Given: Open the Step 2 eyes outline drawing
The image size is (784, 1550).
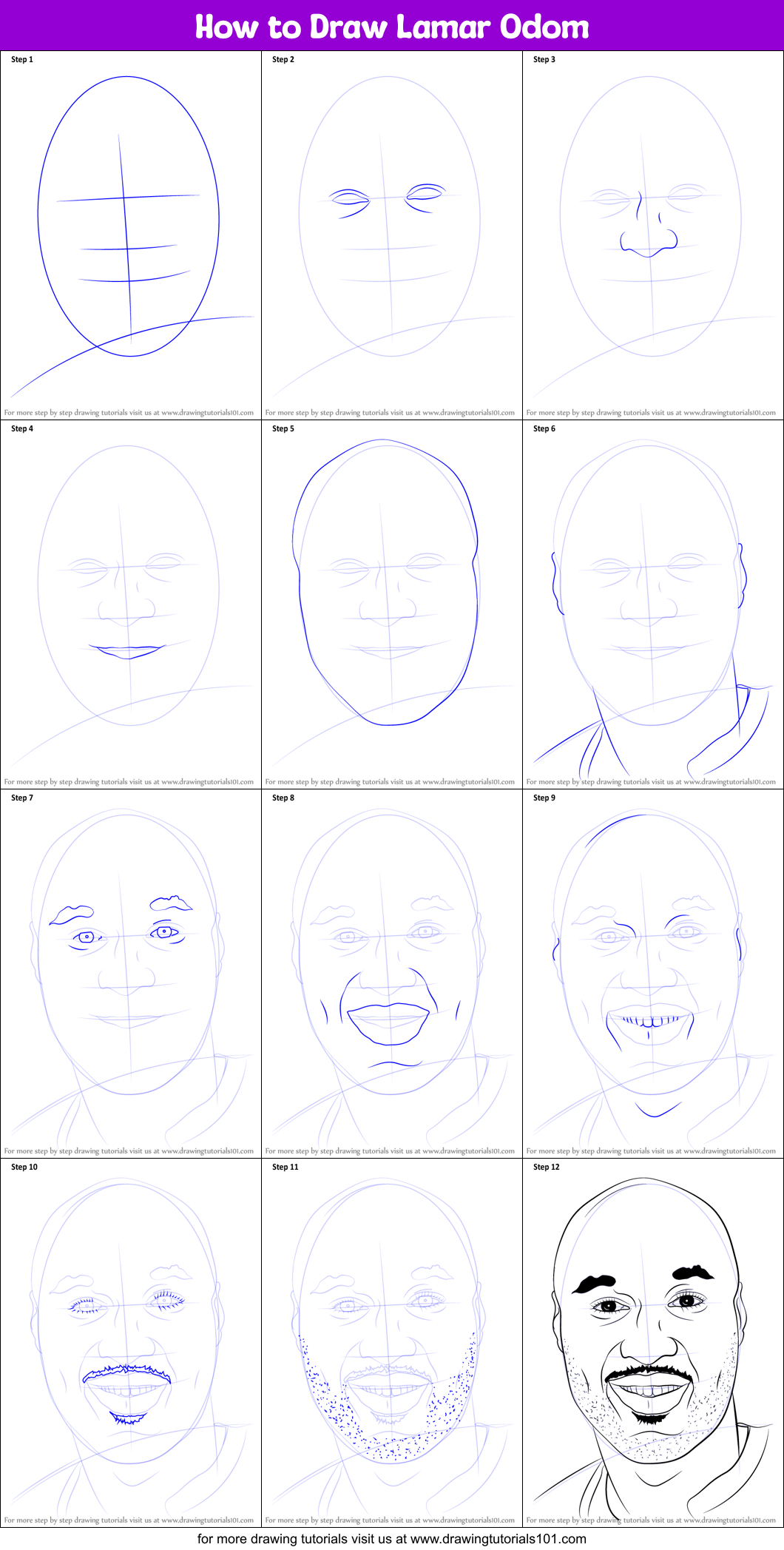Looking at the screenshot, I should point(392,235).
